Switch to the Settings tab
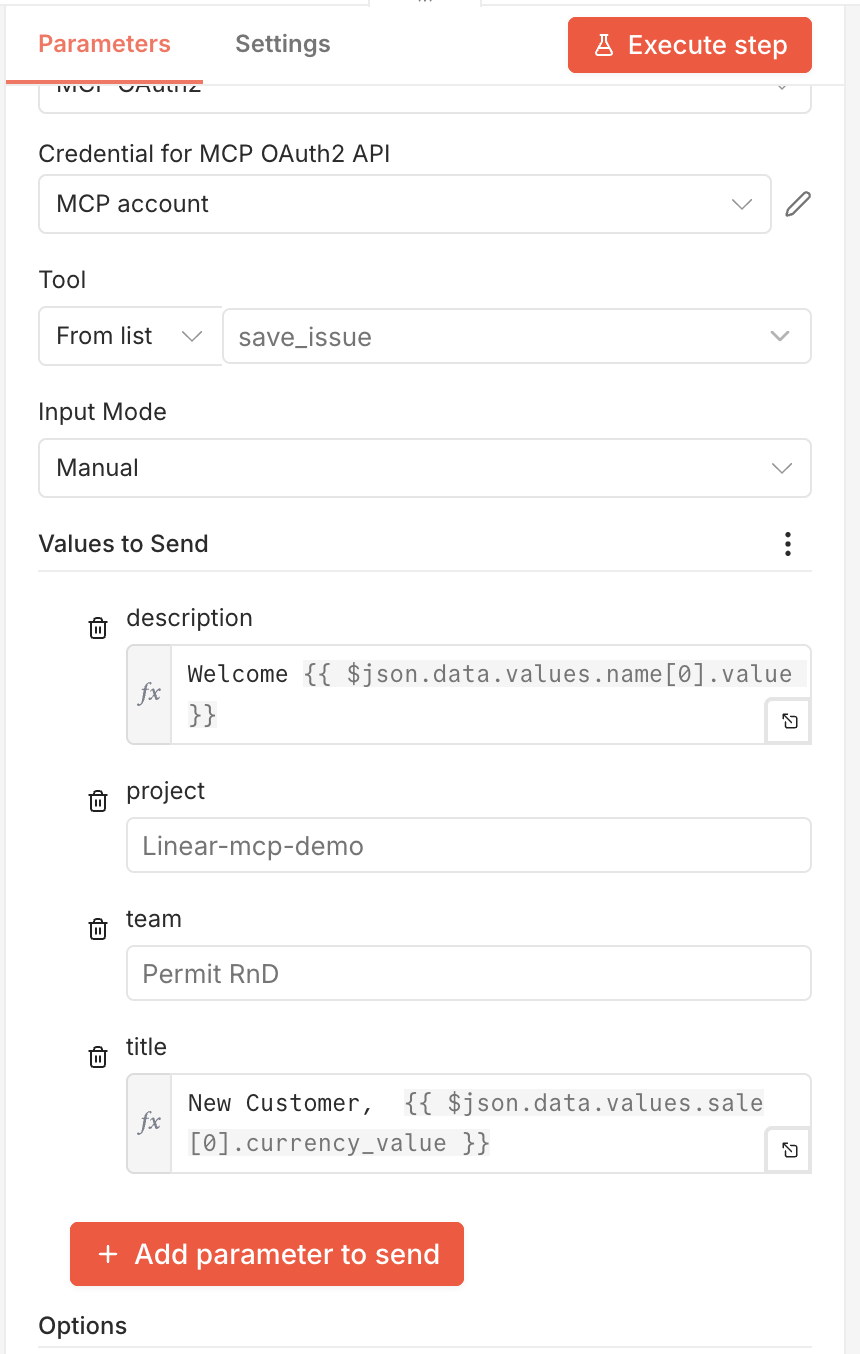This screenshot has width=860, height=1354. (282, 44)
